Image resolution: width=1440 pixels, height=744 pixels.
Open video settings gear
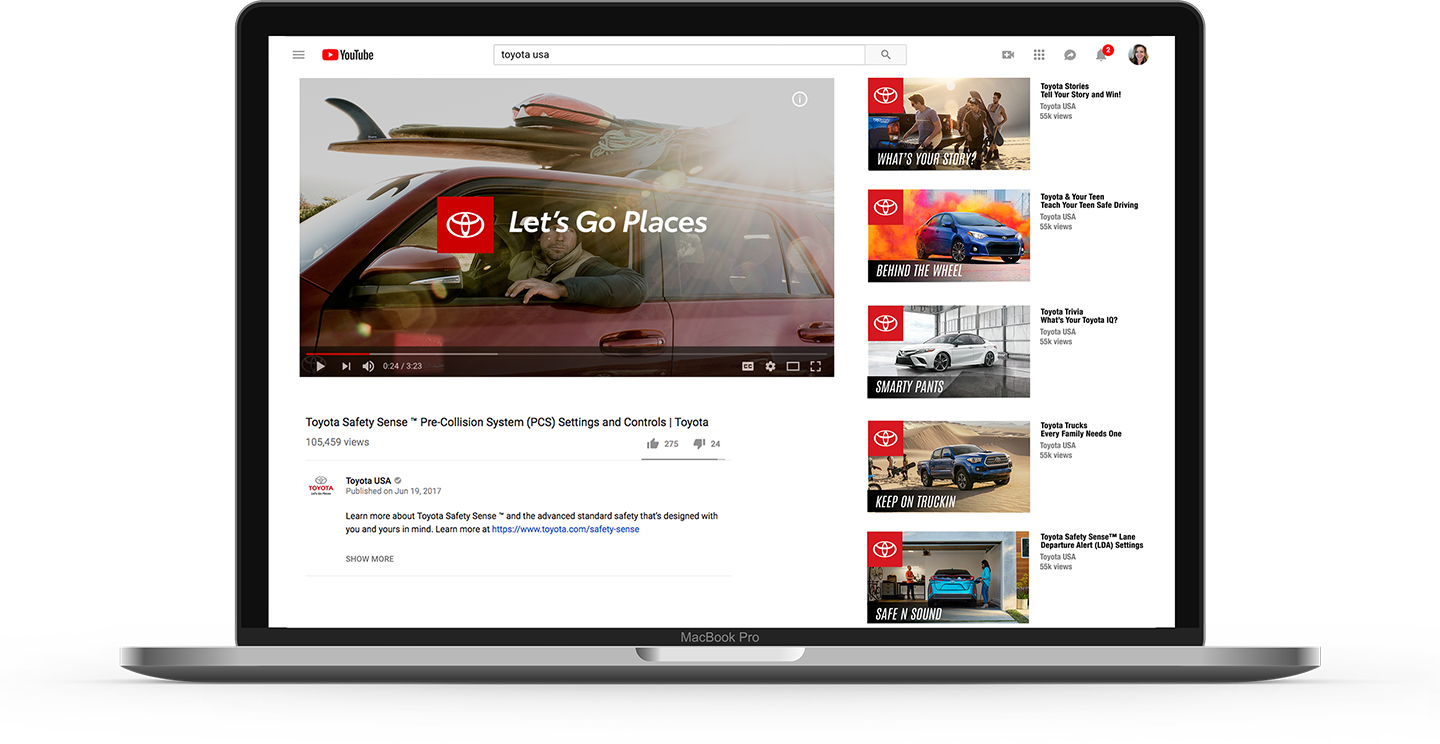[770, 366]
